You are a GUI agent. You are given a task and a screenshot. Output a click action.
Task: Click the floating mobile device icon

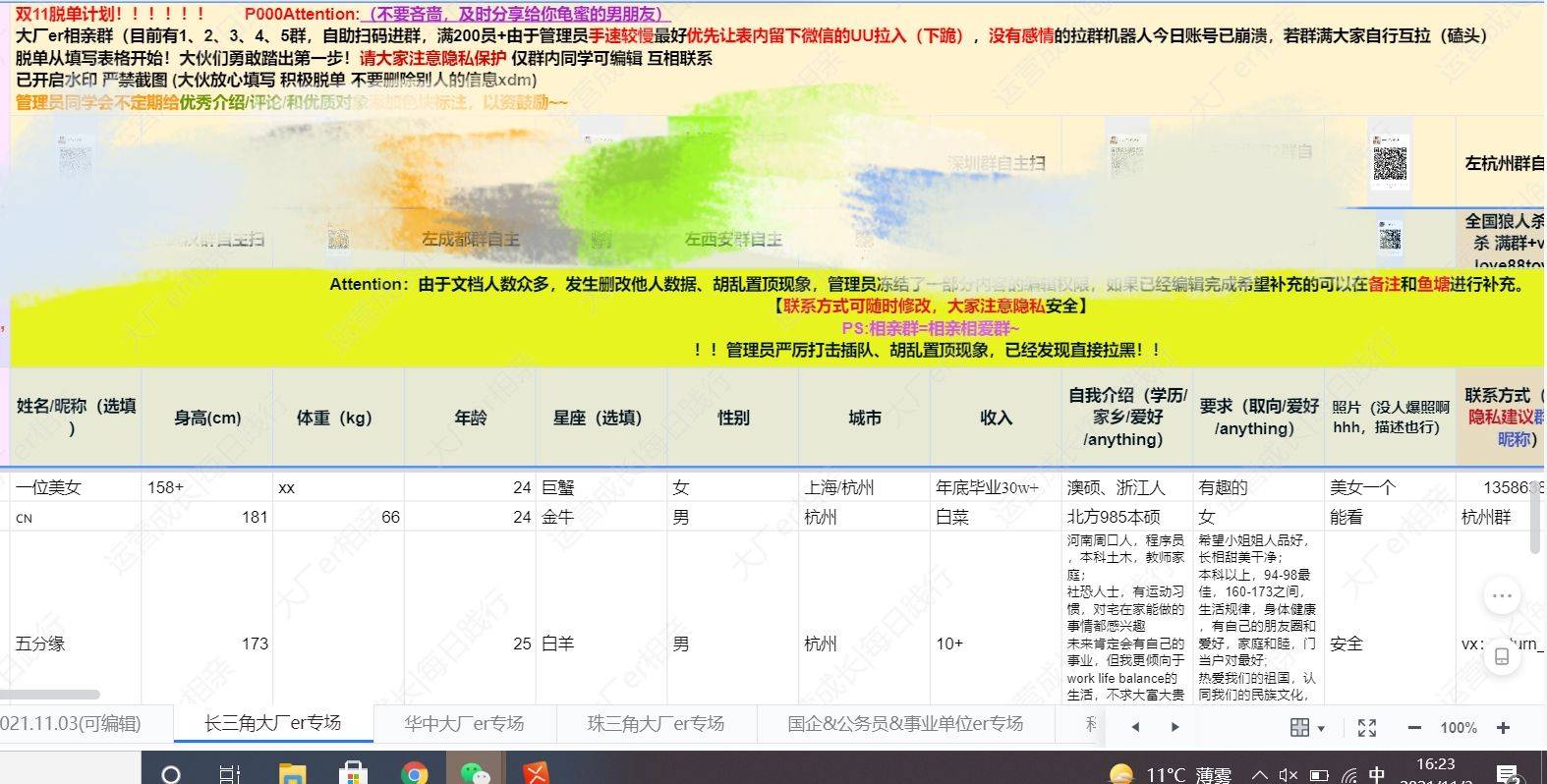[1502, 657]
